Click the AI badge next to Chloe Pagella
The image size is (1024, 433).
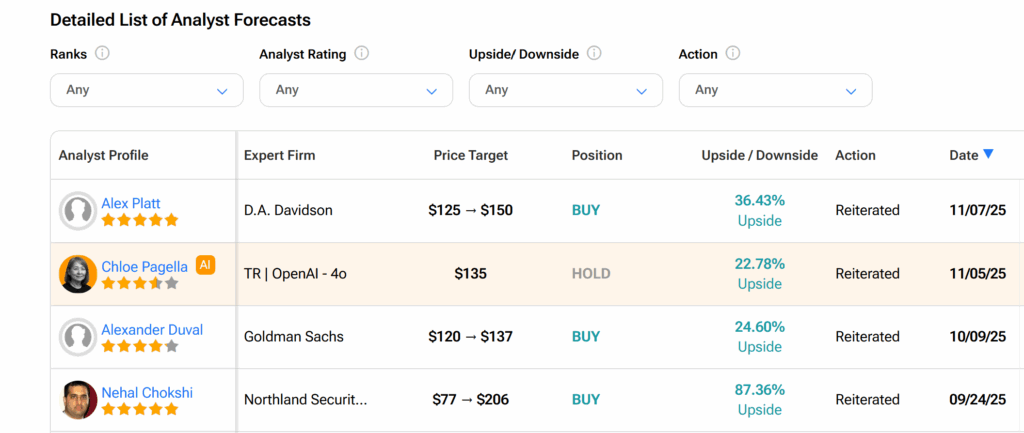click(205, 265)
